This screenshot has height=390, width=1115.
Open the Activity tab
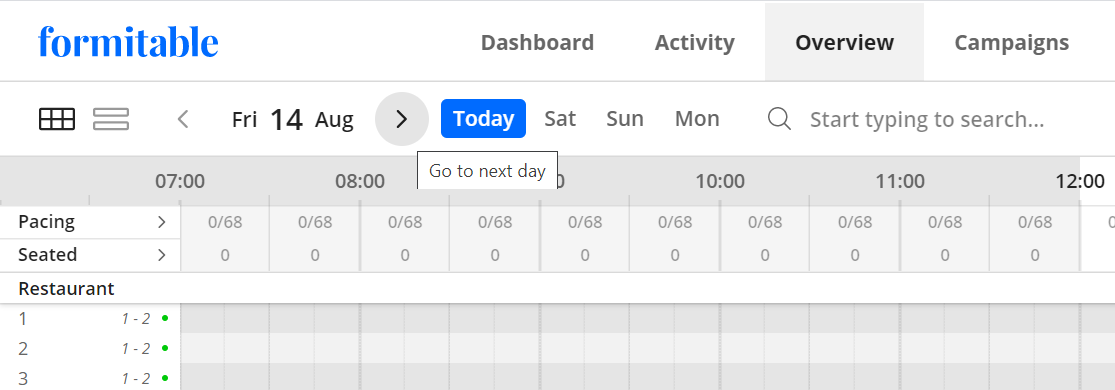(x=695, y=43)
